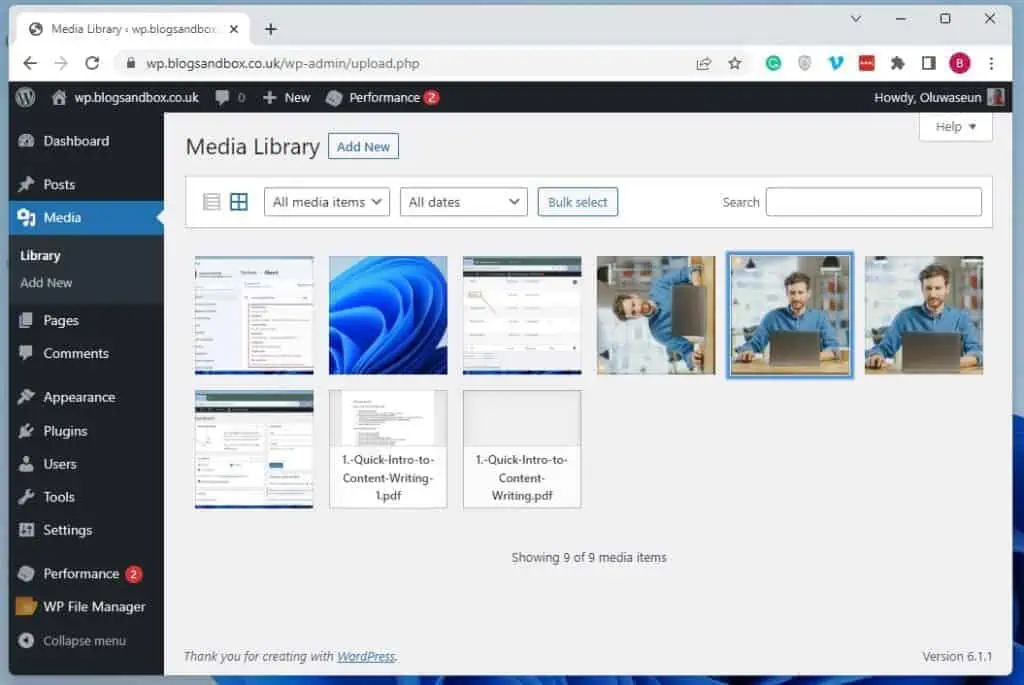1024x685 pixels.
Task: Go back in the browser
Action: 30,63
